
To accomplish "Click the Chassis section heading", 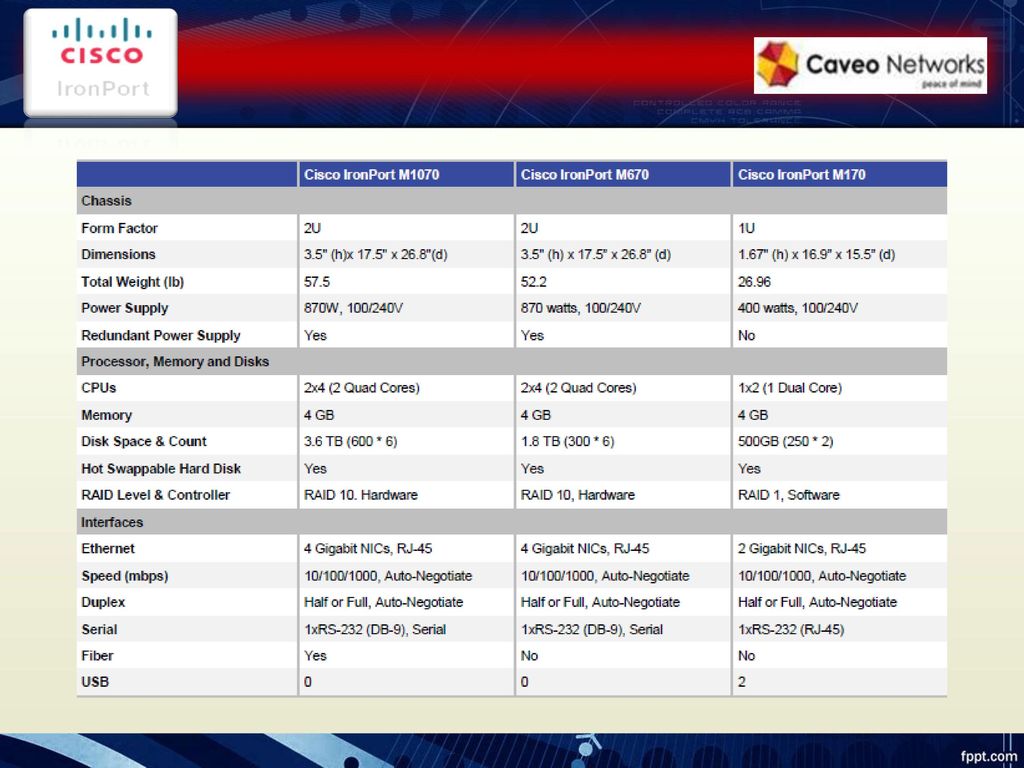I will (x=106, y=201).
